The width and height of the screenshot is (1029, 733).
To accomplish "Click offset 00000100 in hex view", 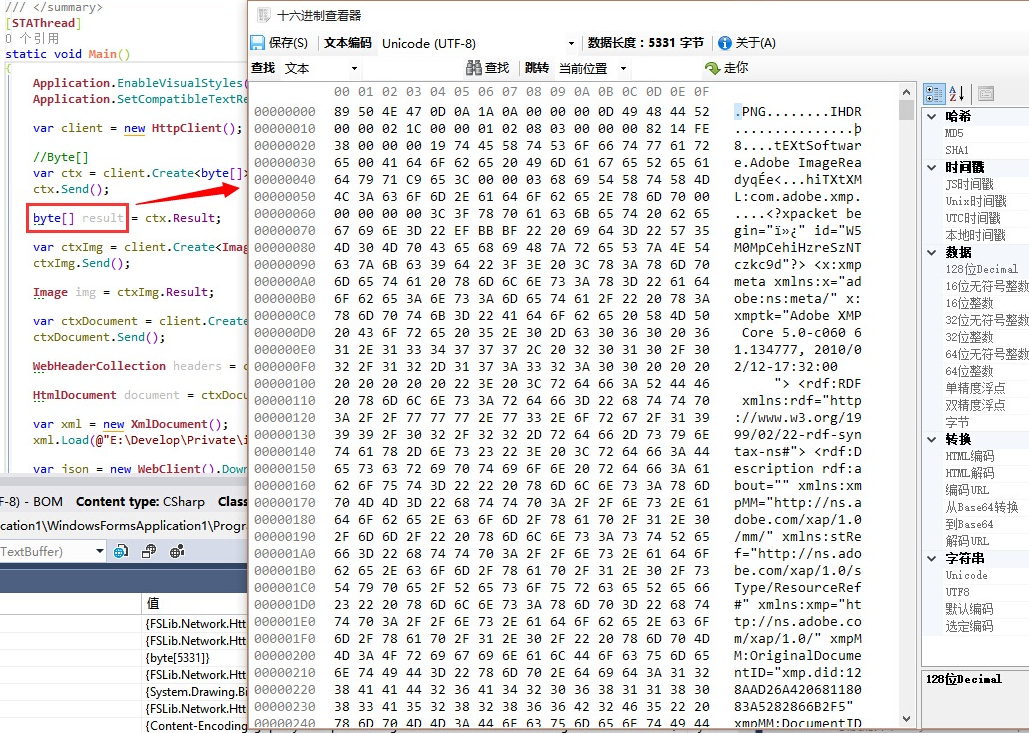I will click(285, 384).
